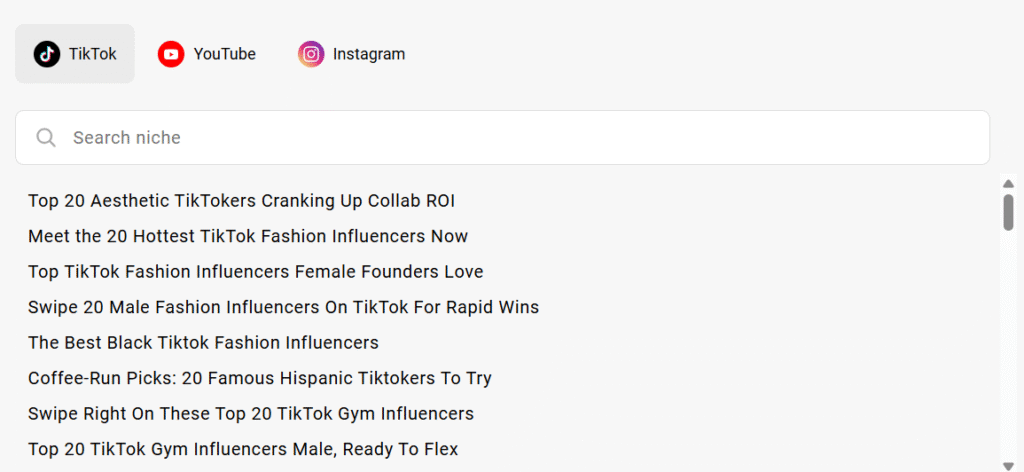Viewport: 1024px width, 472px height.
Task: Open Swipe Right Top 20 Gym Influencers link
Action: pos(250,414)
